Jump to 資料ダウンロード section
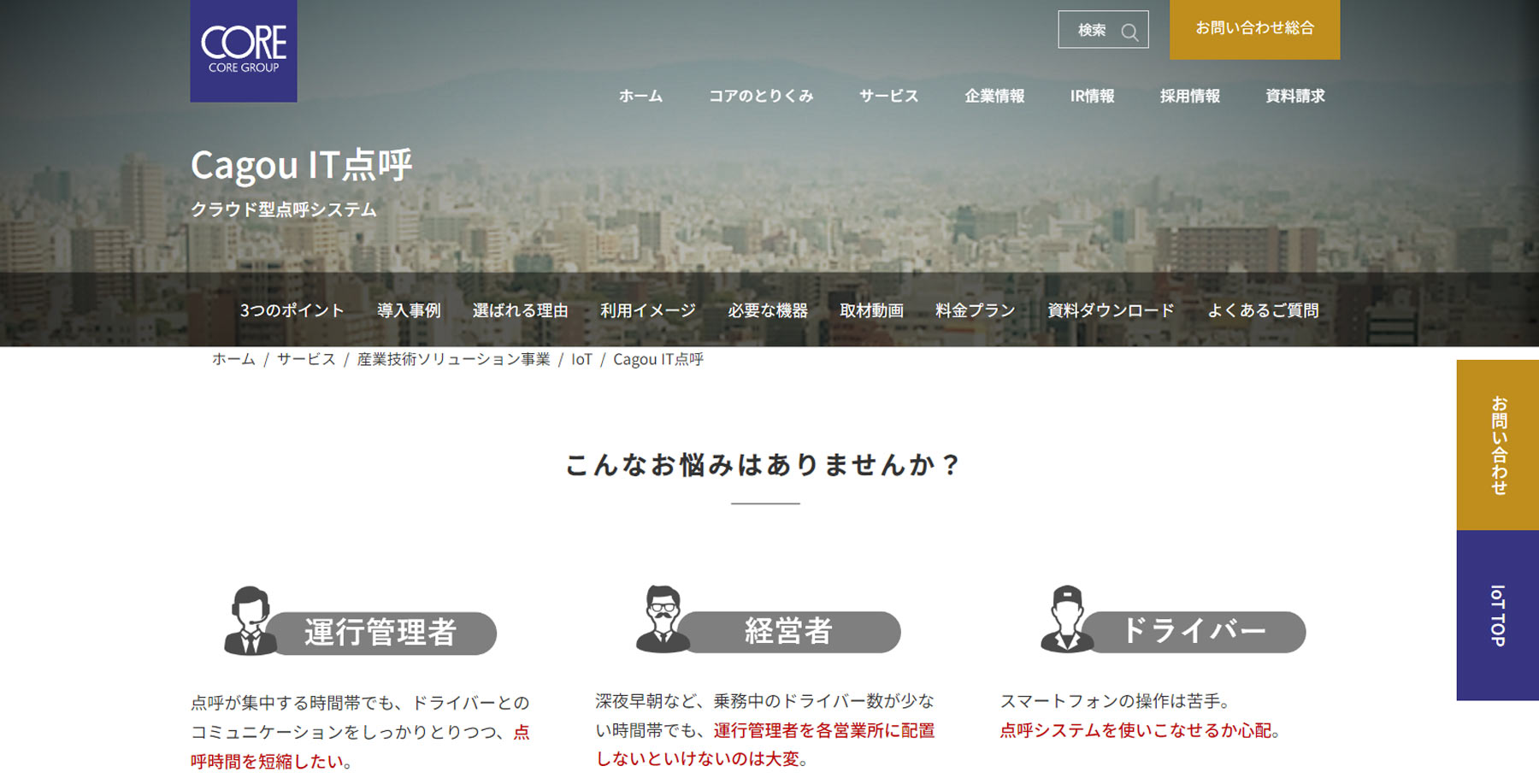 tap(1111, 310)
